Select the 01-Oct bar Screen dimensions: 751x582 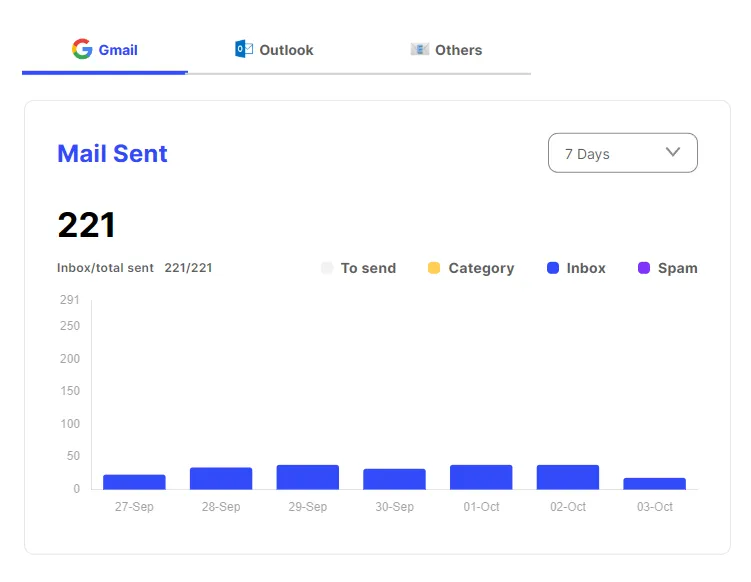(x=481, y=477)
